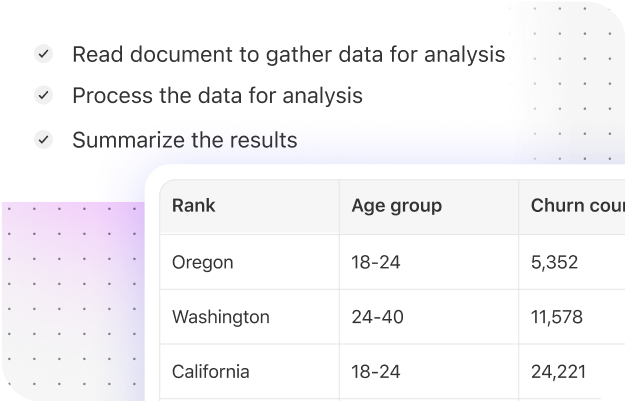The width and height of the screenshot is (625, 401).
Task: Select the Oregon table cell
Action: [250, 262]
